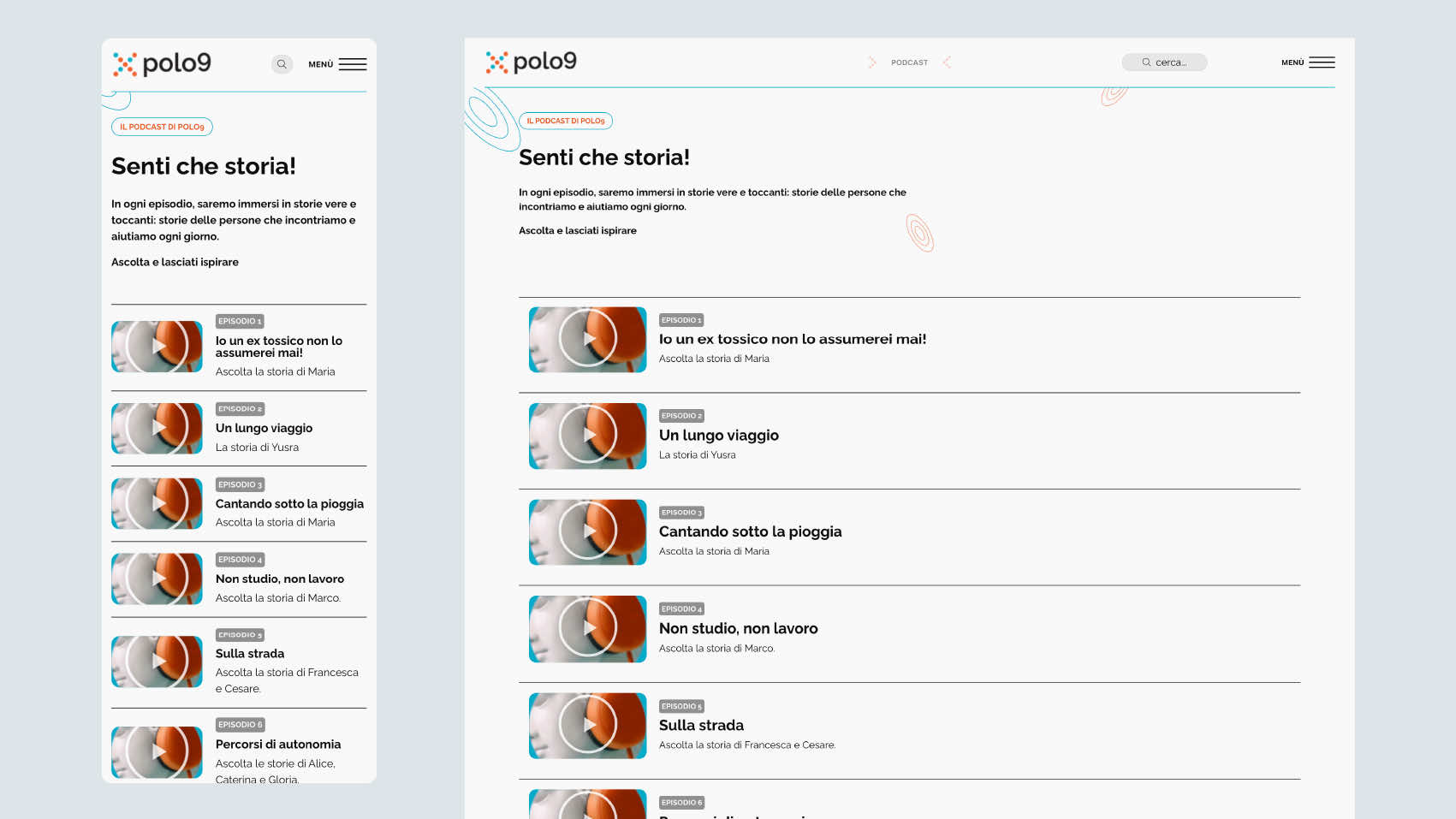Screen dimensions: 1456x819
Task: Click mobile 'Sulla strada' episode thumbnail
Action: [x=157, y=662]
